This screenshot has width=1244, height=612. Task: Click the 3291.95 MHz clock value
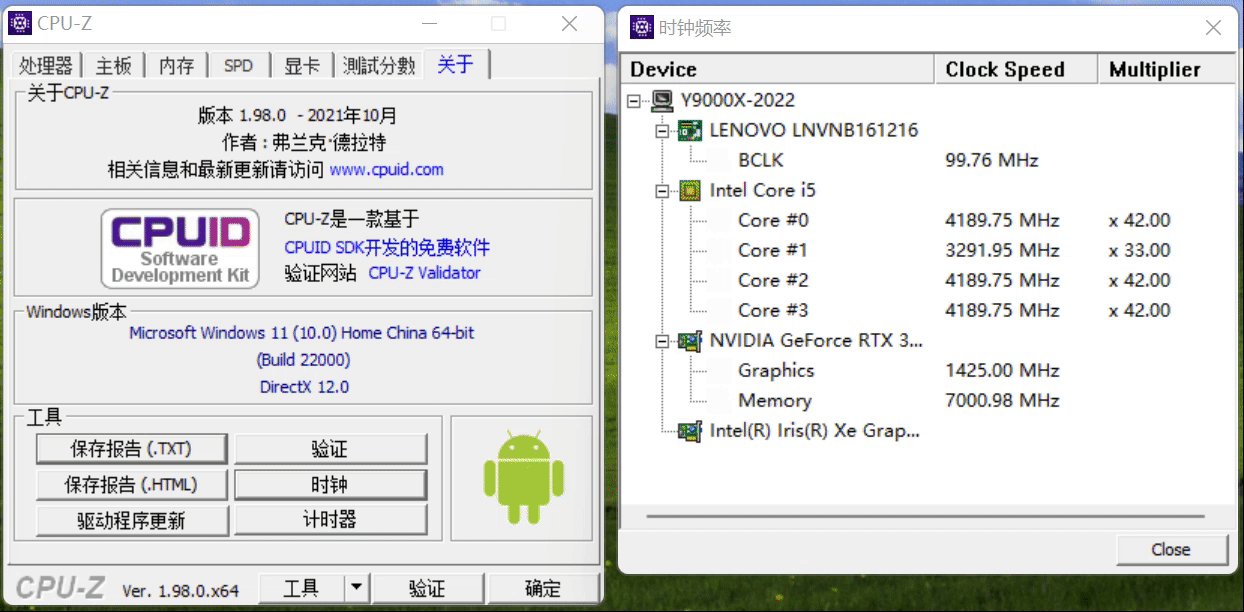[x=1002, y=250]
